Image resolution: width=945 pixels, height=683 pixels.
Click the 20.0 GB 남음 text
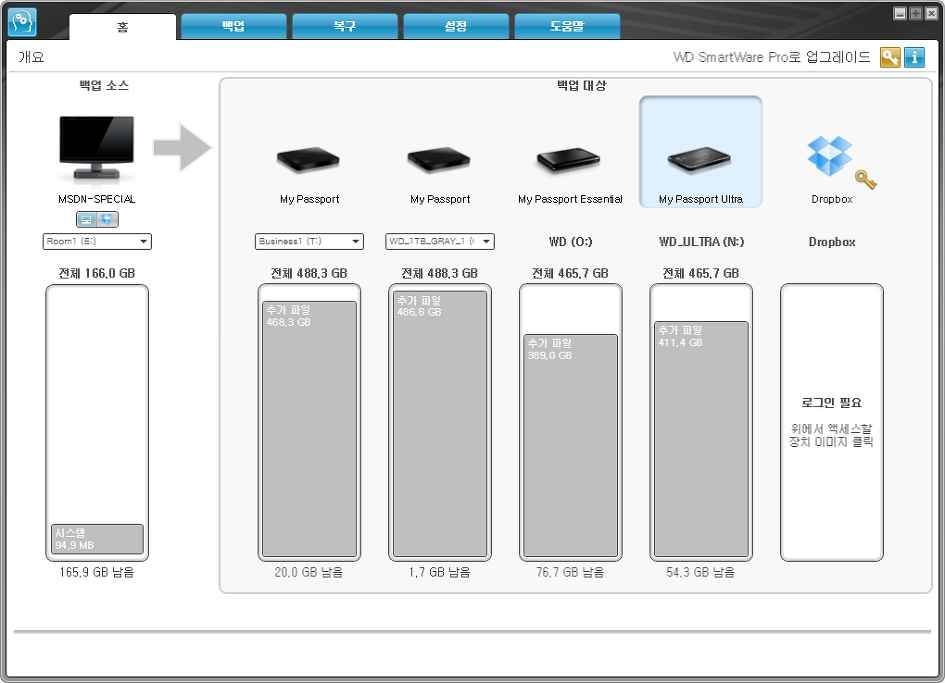pos(309,572)
